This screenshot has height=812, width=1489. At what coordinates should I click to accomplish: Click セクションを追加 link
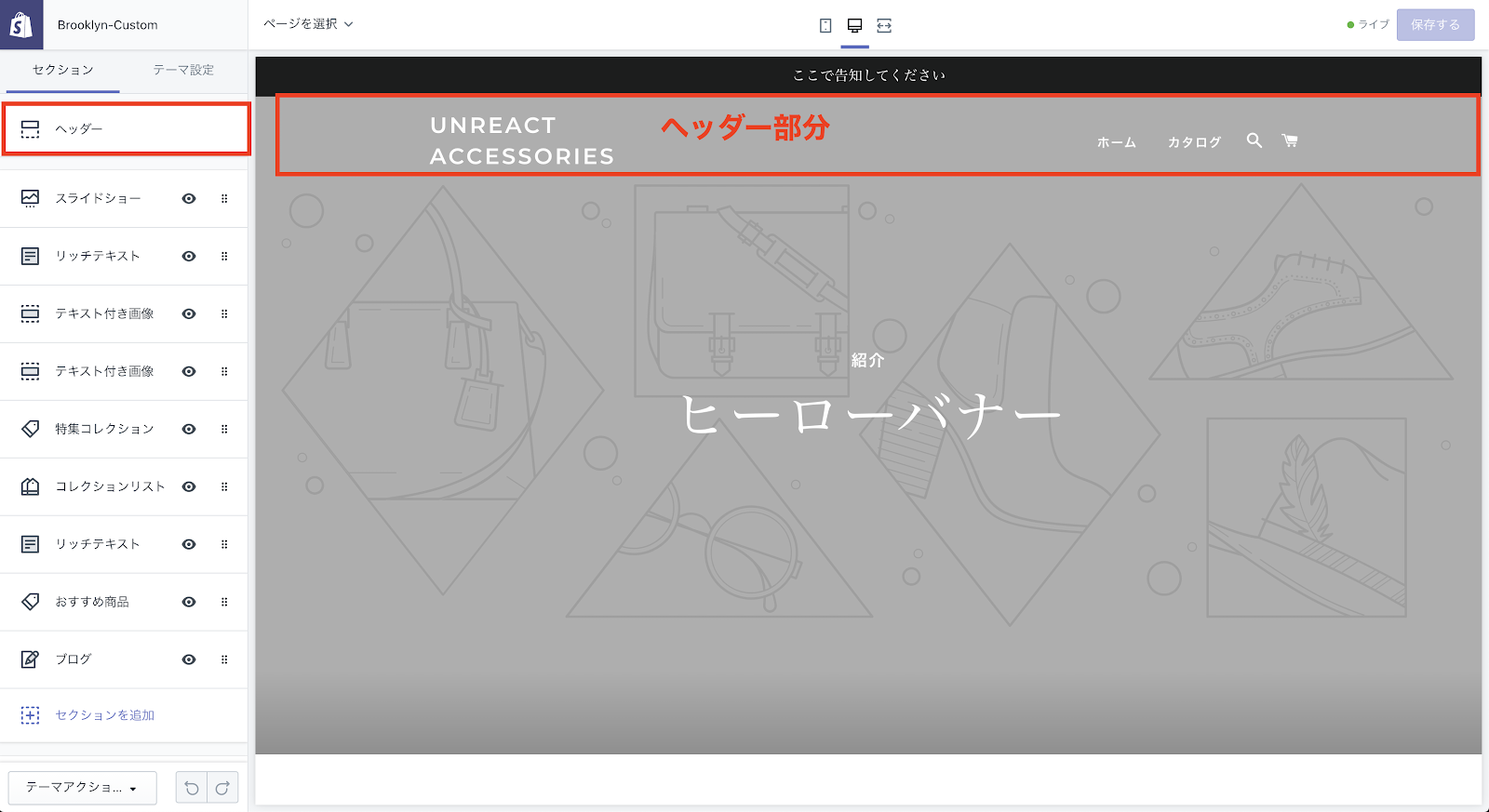(x=104, y=715)
